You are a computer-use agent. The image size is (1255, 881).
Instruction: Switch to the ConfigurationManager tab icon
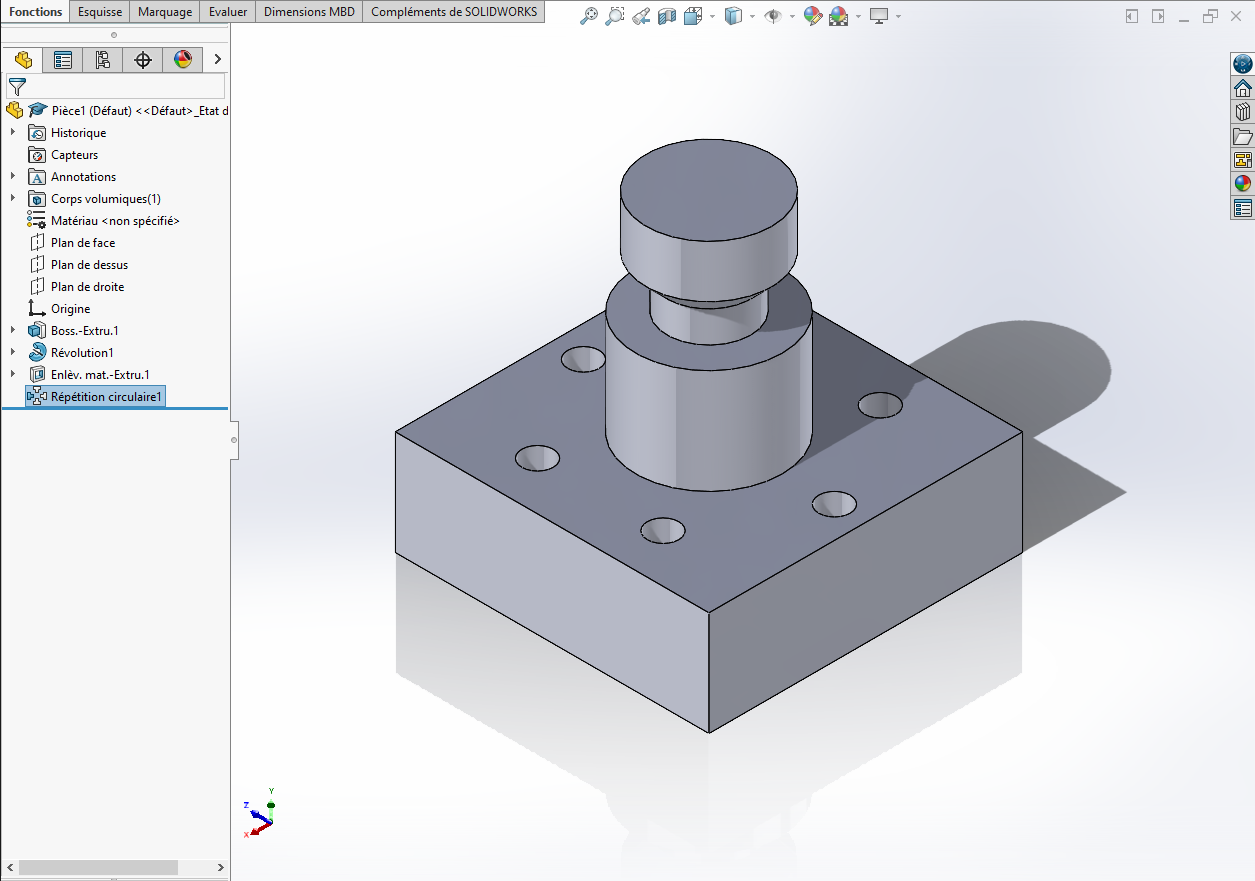coord(103,60)
